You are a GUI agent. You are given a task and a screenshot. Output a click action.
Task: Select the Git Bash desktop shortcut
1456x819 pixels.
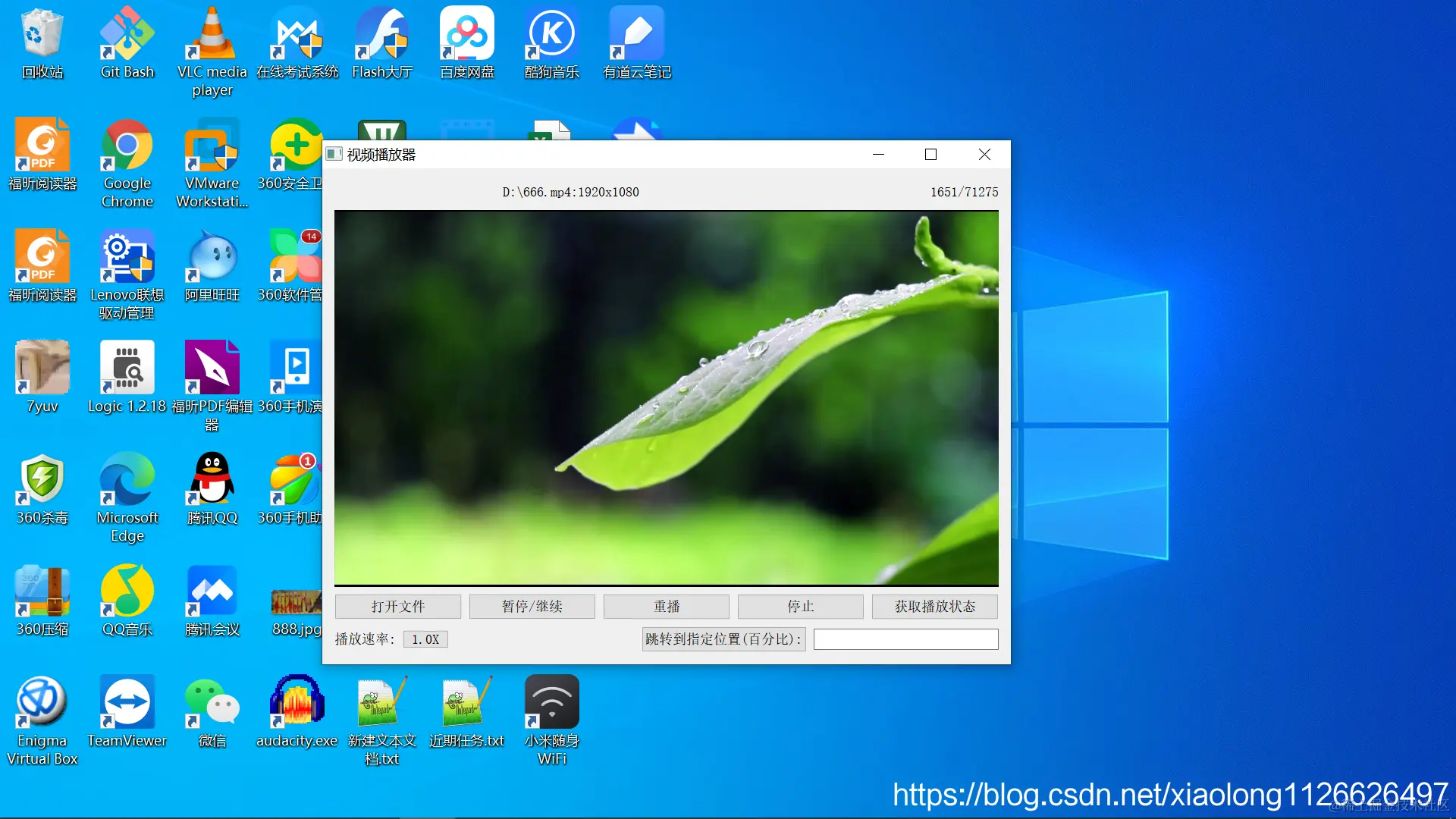(x=127, y=34)
